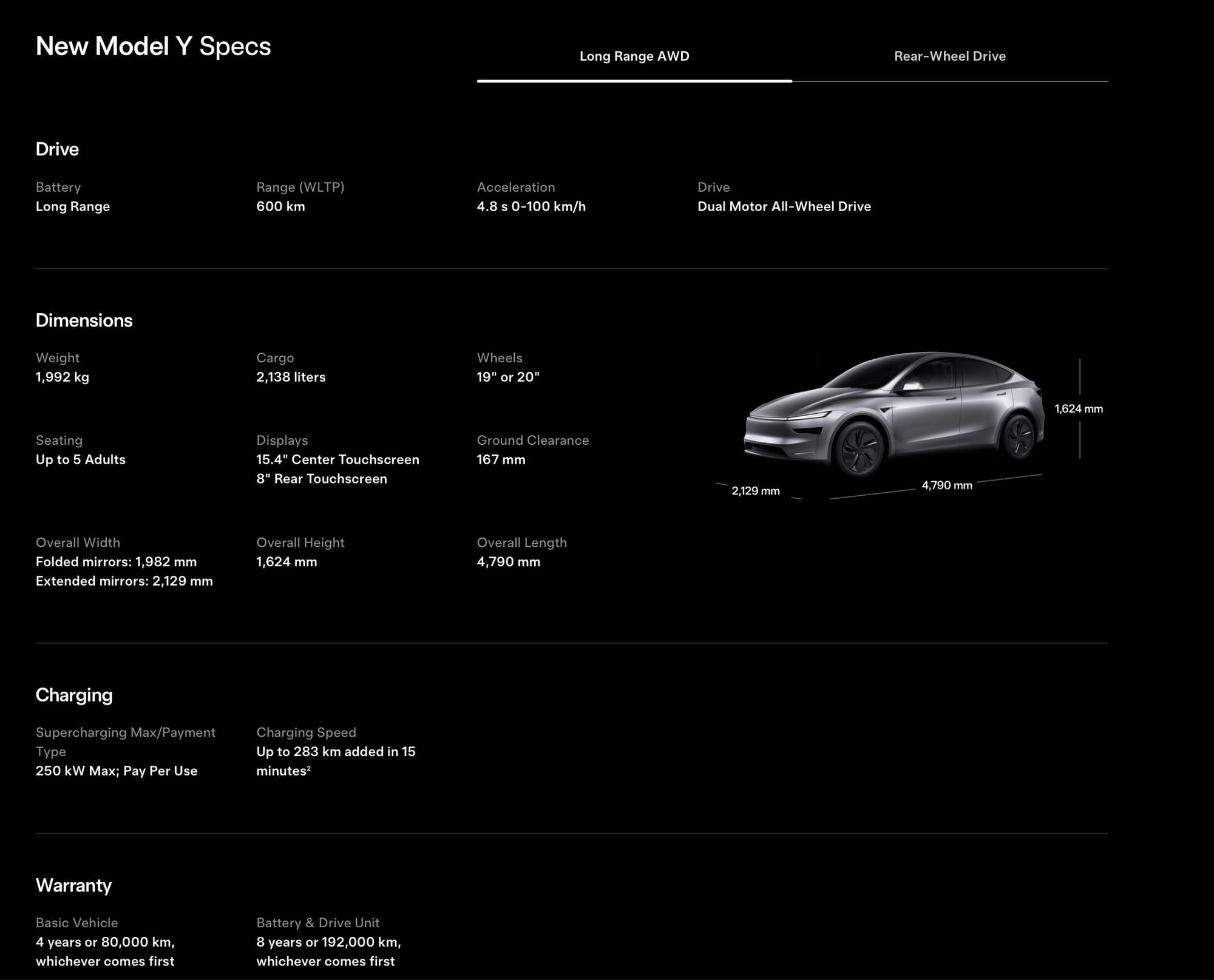This screenshot has width=1214, height=980.
Task: Click the New Model Y Specs heading
Action: click(153, 47)
